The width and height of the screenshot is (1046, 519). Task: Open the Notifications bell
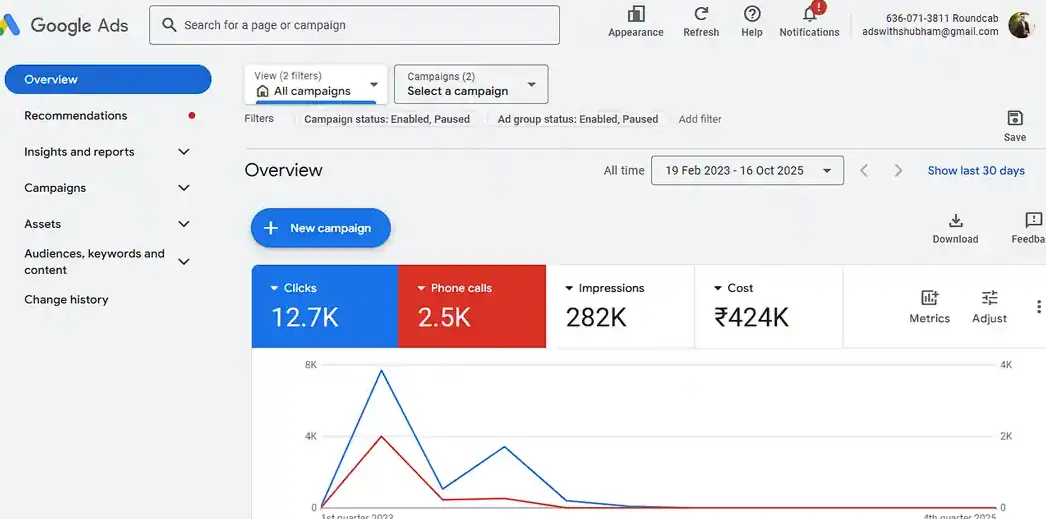(810, 14)
